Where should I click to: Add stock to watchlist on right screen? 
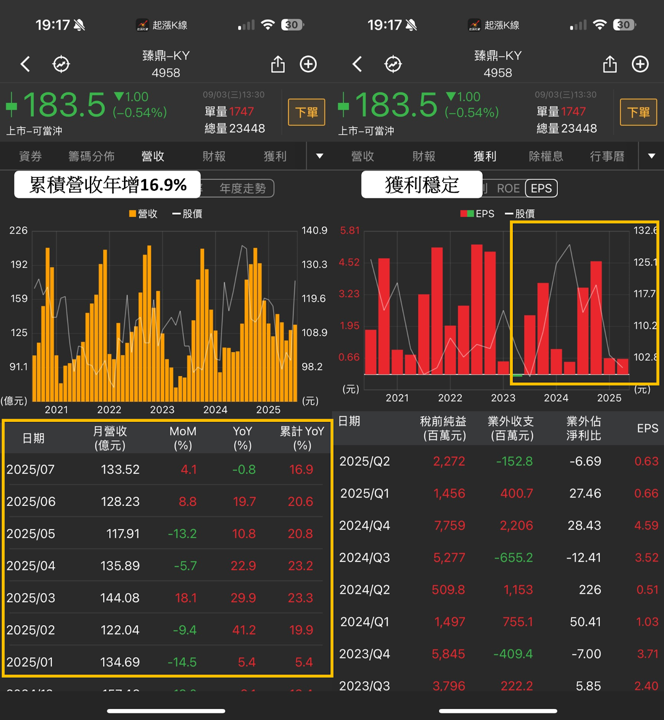640,64
